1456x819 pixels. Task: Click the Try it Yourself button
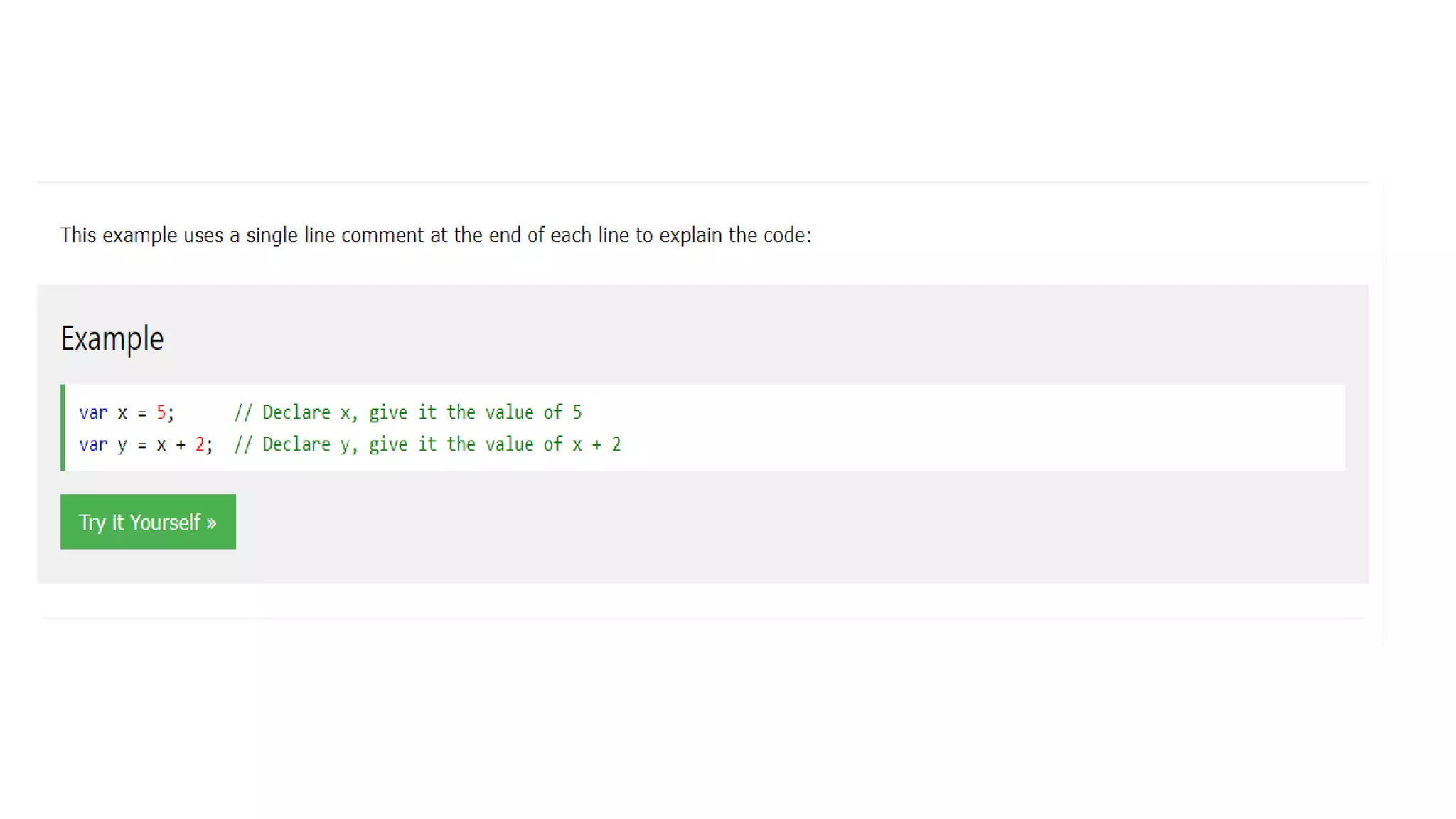pyautogui.click(x=148, y=522)
